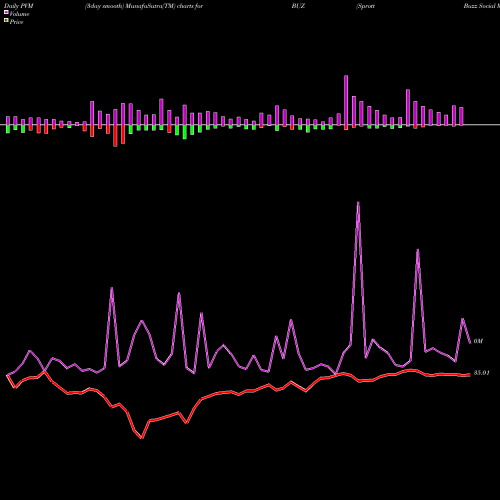Click the '85.01' price value label
500x500 pixels.
482,373
